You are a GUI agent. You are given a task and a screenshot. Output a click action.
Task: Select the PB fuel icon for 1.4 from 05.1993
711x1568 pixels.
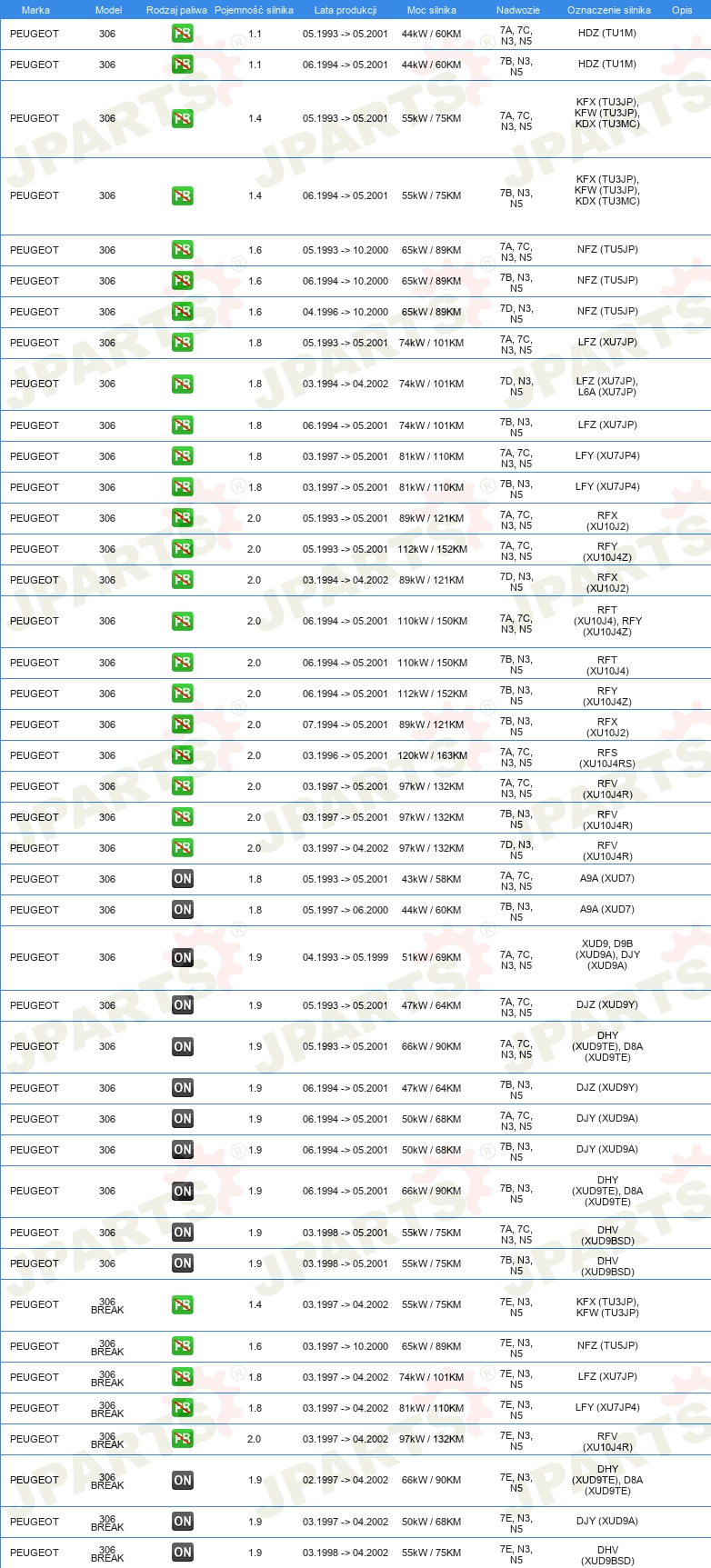[x=183, y=118]
